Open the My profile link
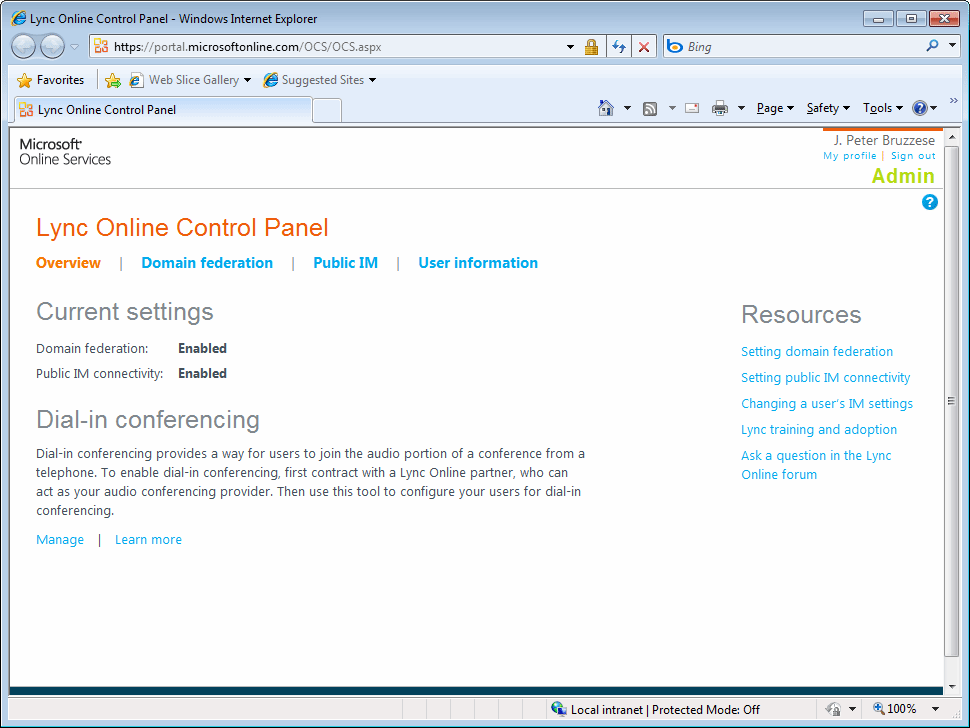Viewport: 970px width, 728px height. [x=849, y=156]
